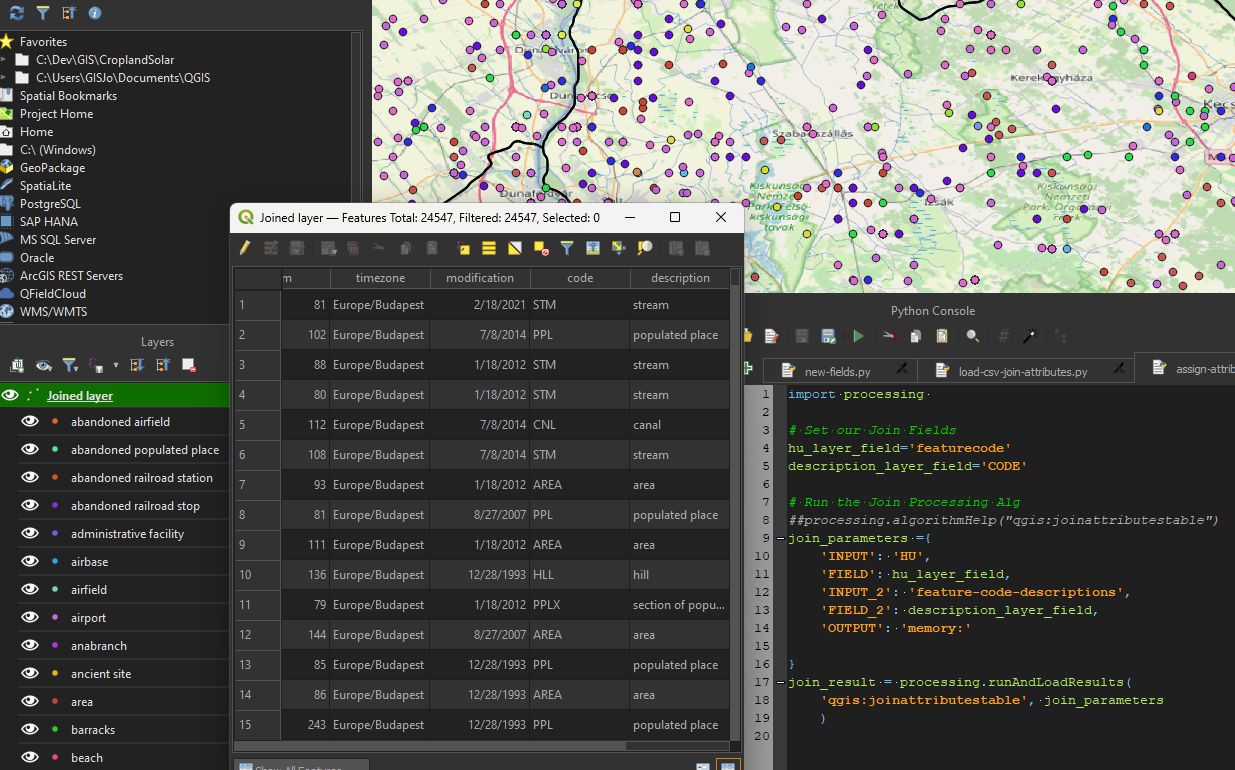Select WMS/WMTS entry in Browser
Viewport: 1235px width, 770px height.
53,312
